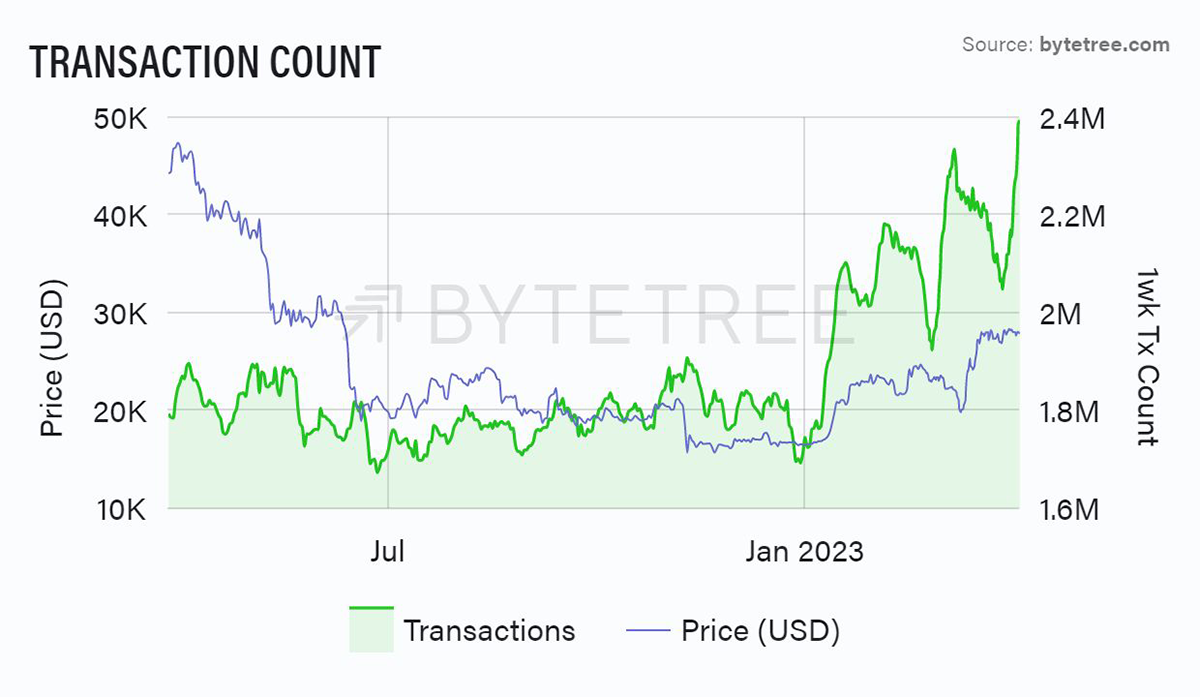This screenshot has height=697, width=1200.
Task: Toggle the Price (USD) legend entry
Action: (732, 631)
